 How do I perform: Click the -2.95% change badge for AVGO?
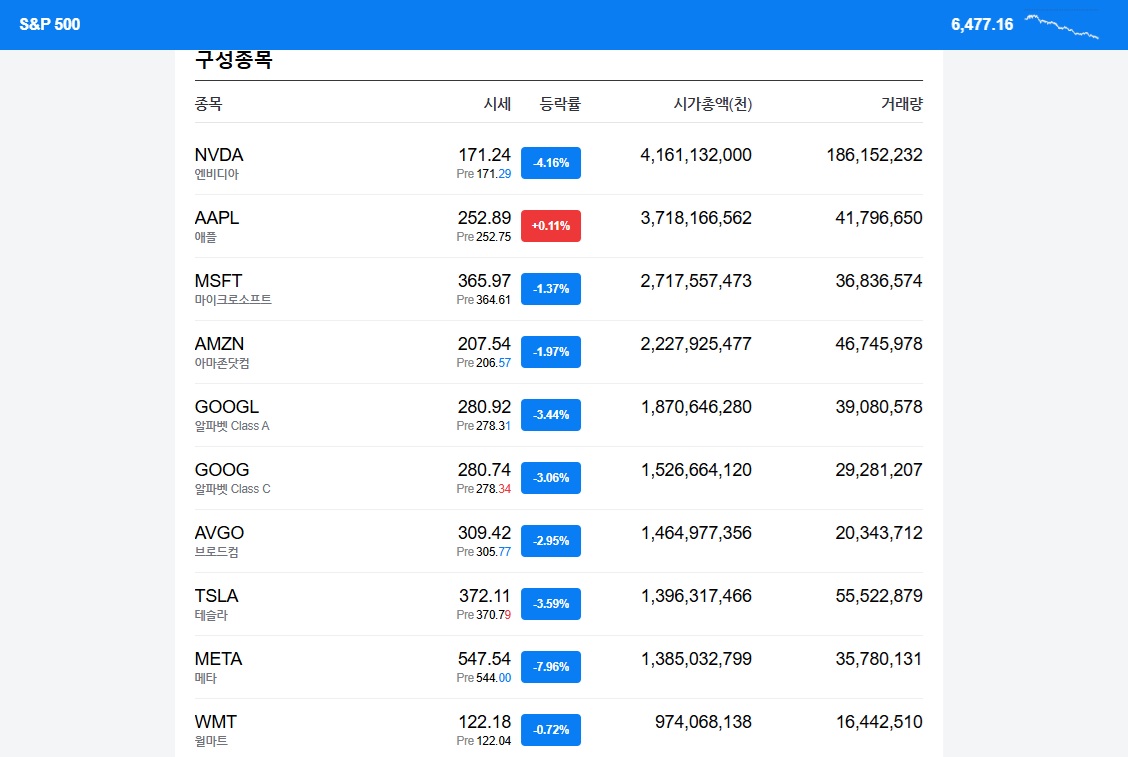click(550, 540)
